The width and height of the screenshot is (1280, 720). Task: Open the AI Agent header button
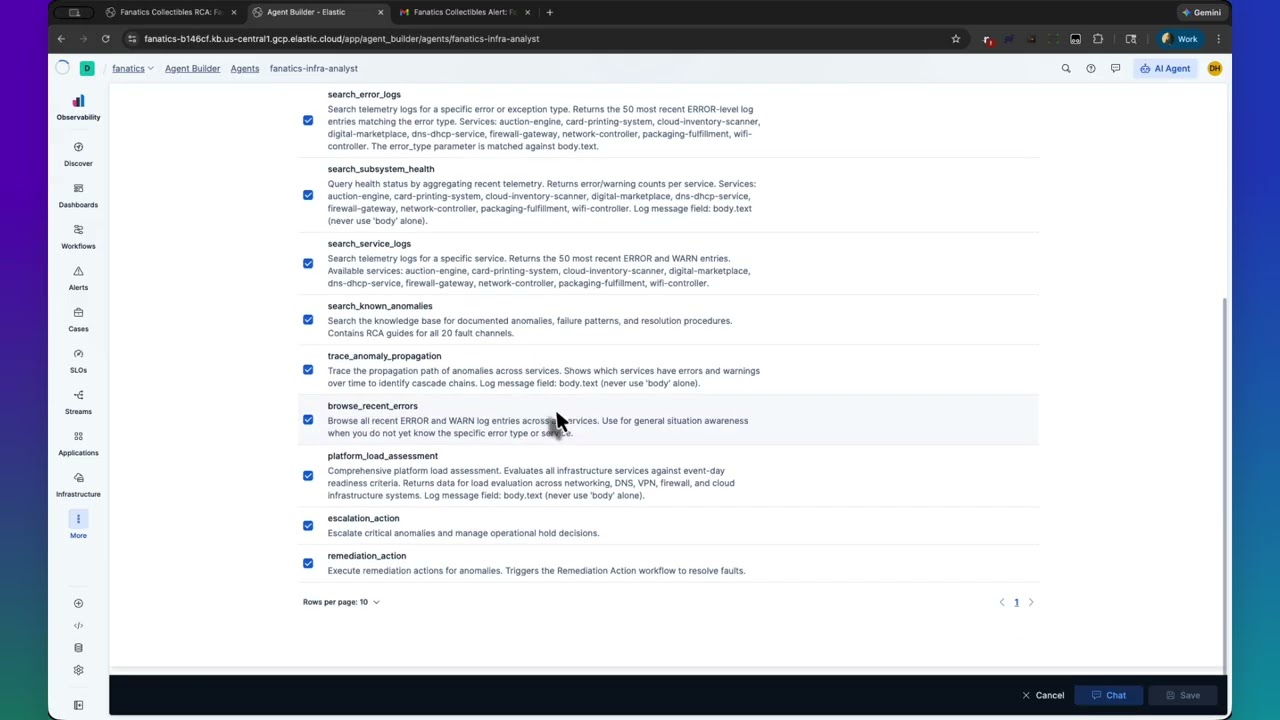pyautogui.click(x=1165, y=68)
